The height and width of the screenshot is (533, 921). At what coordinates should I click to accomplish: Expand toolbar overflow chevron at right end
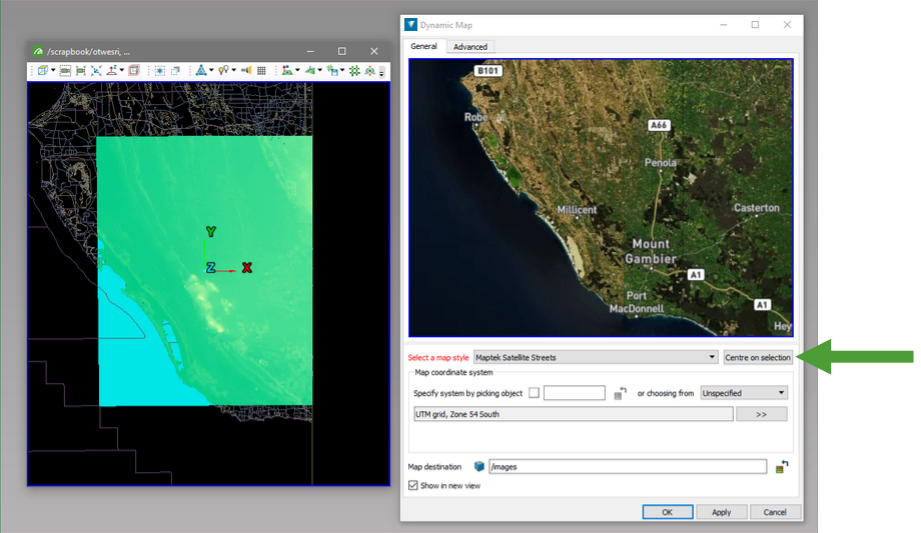coord(382,71)
